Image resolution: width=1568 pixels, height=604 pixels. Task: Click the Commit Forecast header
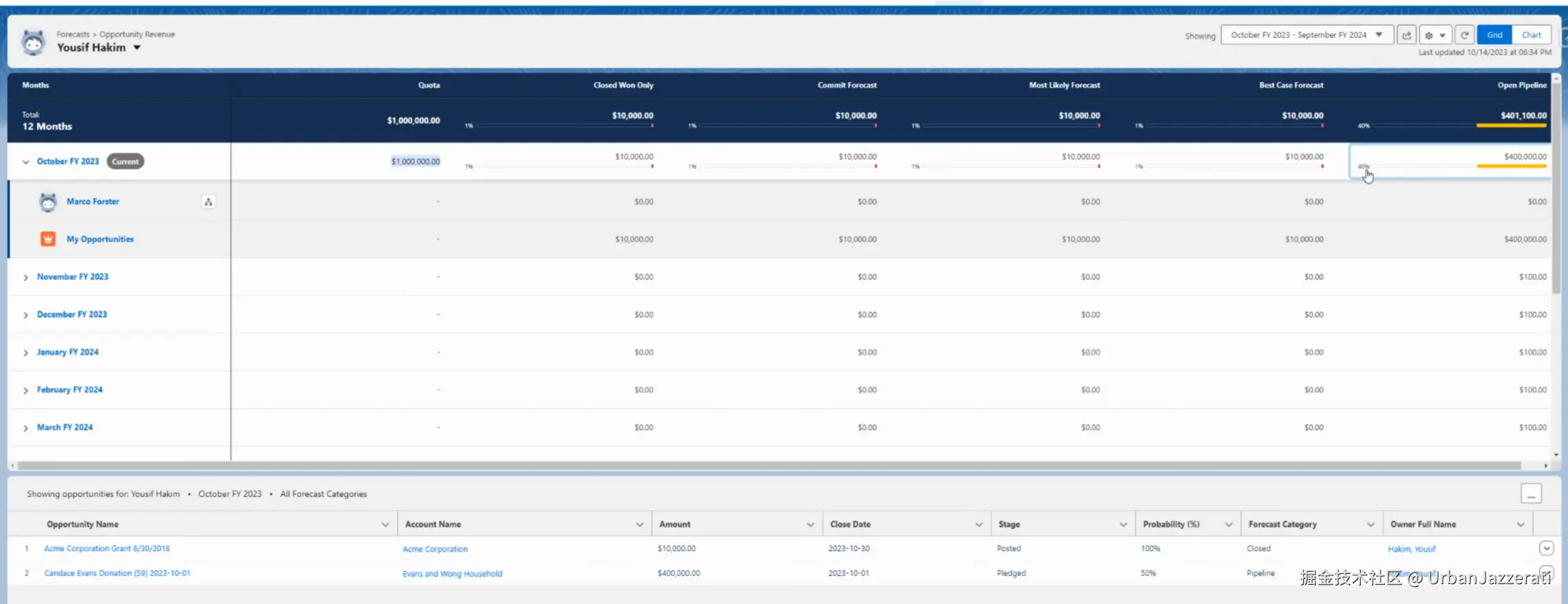pyautogui.click(x=847, y=85)
